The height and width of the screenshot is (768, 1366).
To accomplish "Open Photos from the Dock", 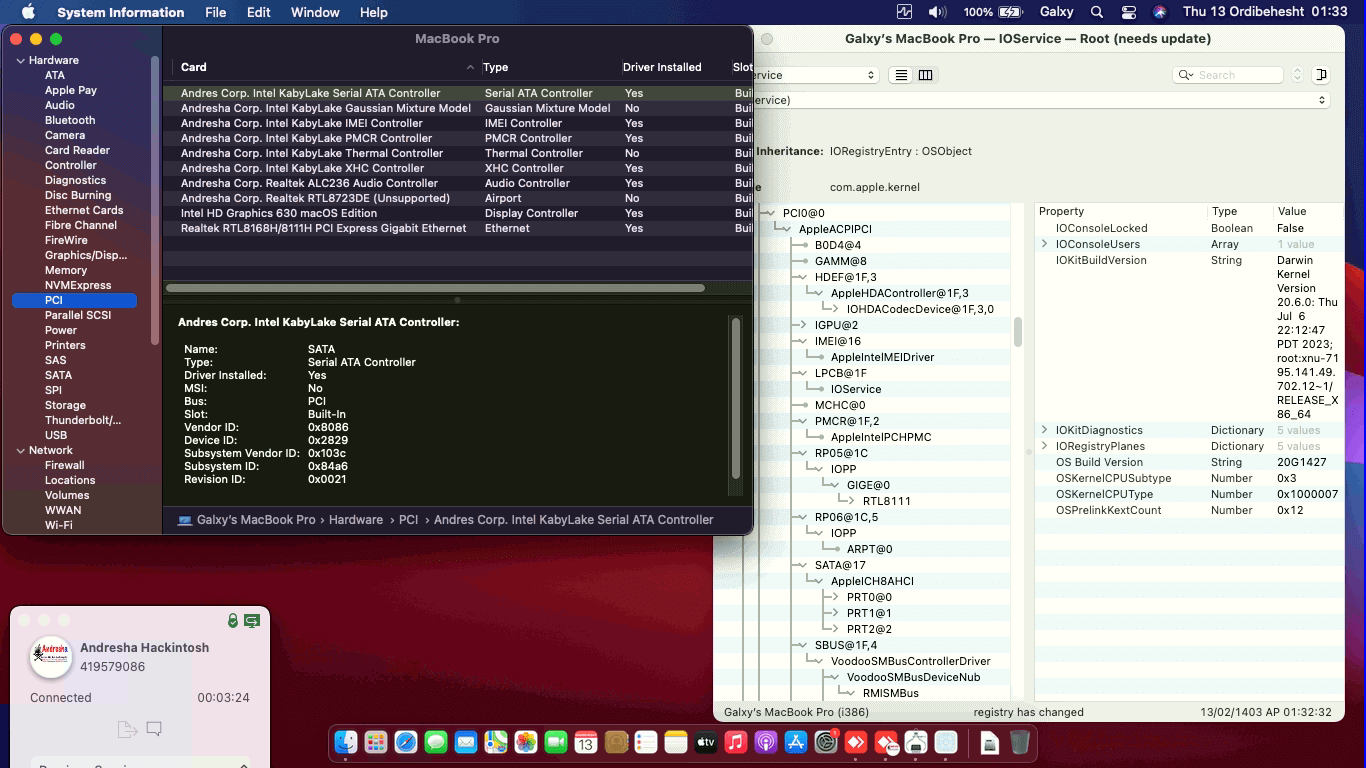I will [x=526, y=742].
